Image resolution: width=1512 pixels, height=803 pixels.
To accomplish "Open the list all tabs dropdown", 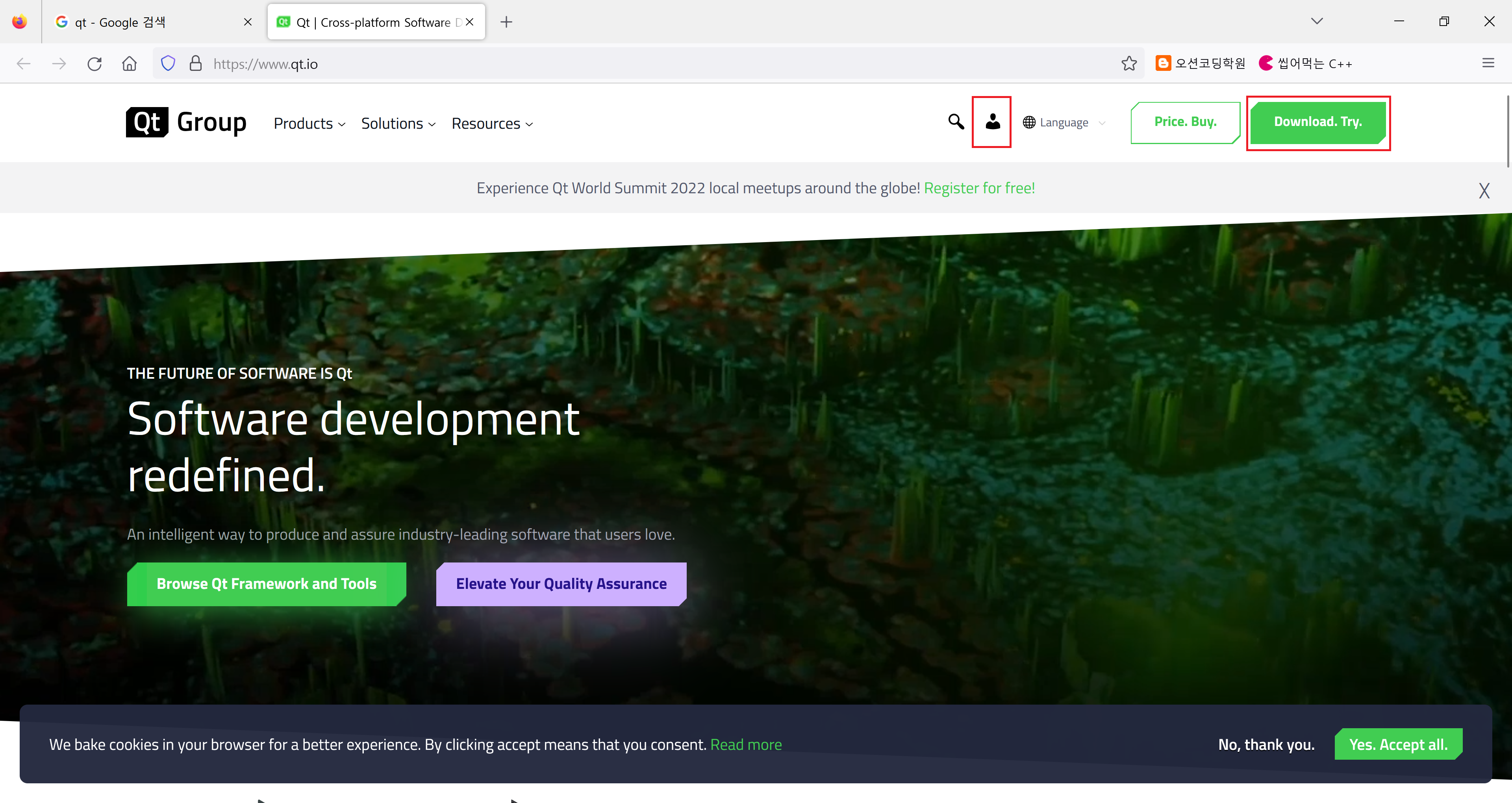I will tap(1317, 21).
